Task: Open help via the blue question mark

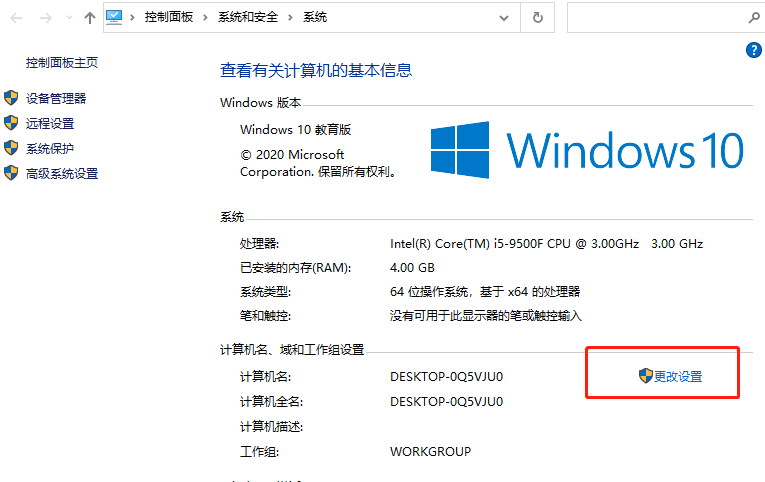Action: pyautogui.click(x=754, y=50)
